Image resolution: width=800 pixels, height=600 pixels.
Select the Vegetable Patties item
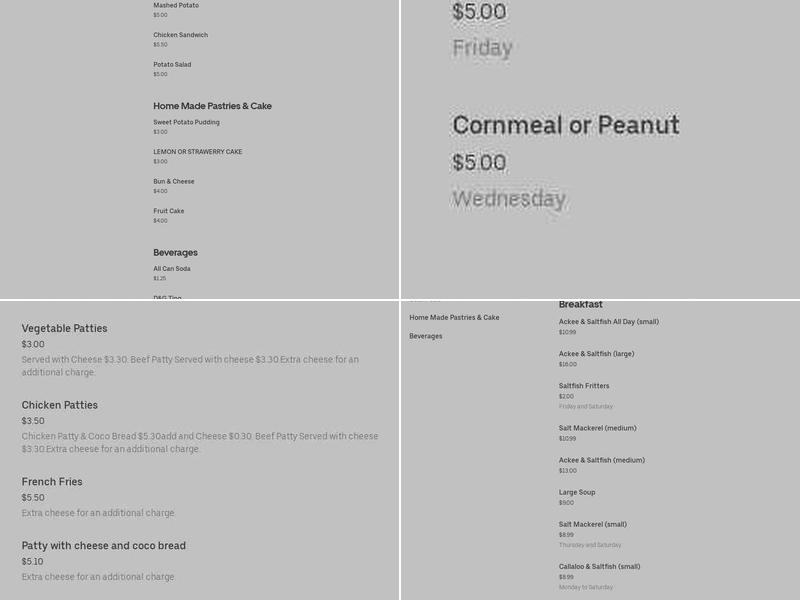coord(64,328)
